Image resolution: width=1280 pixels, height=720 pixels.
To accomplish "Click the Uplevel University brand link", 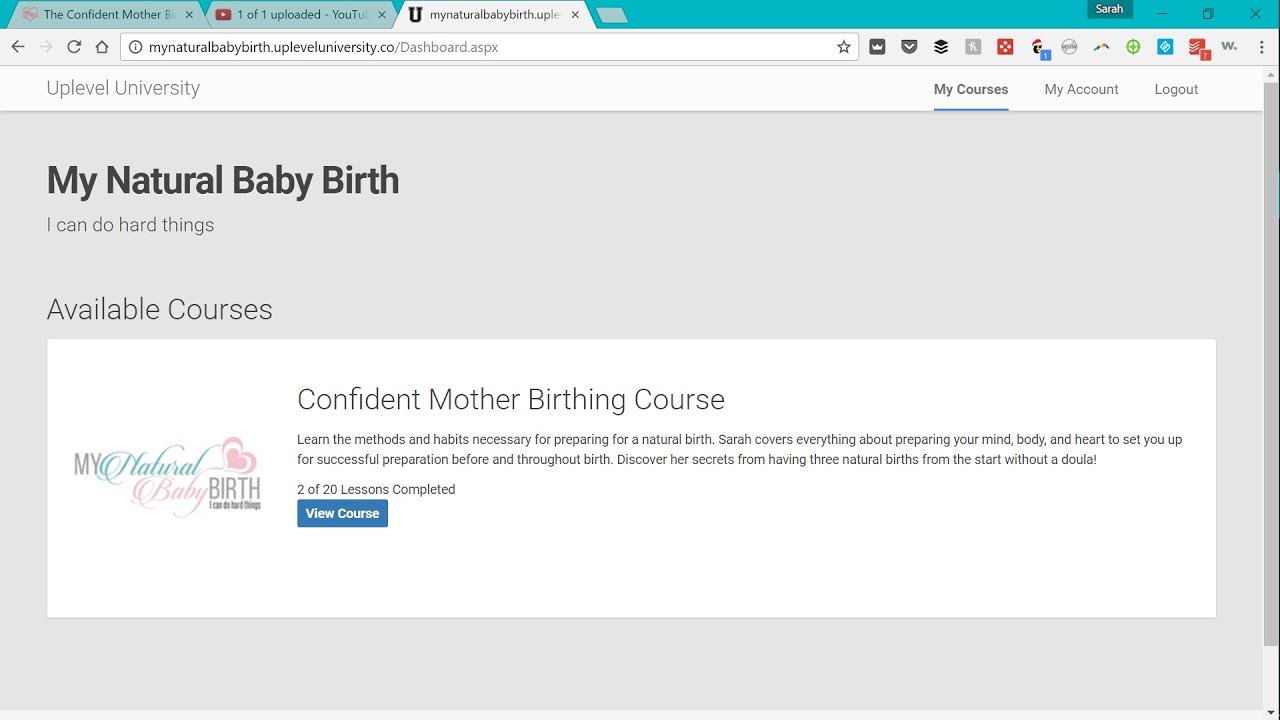I will click(x=123, y=88).
